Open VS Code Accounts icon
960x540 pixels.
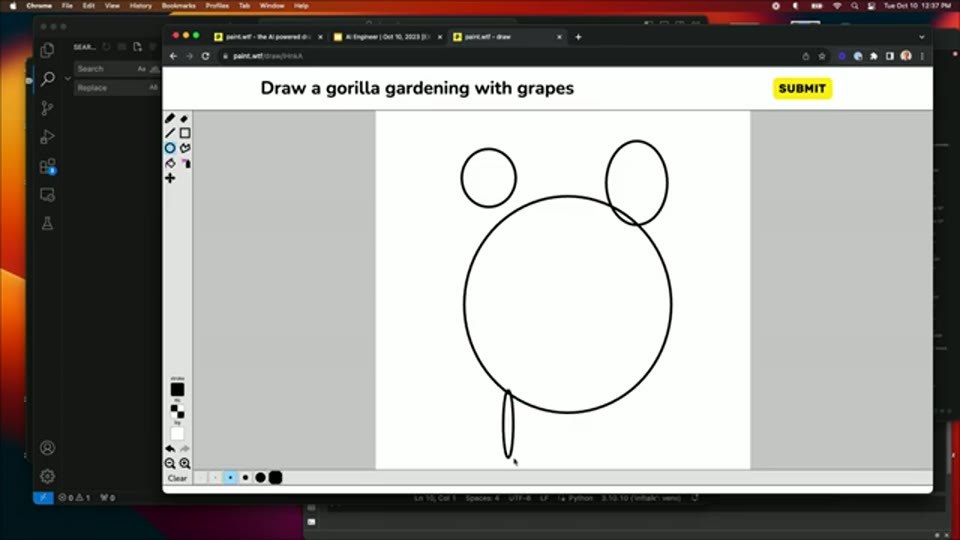(47, 448)
